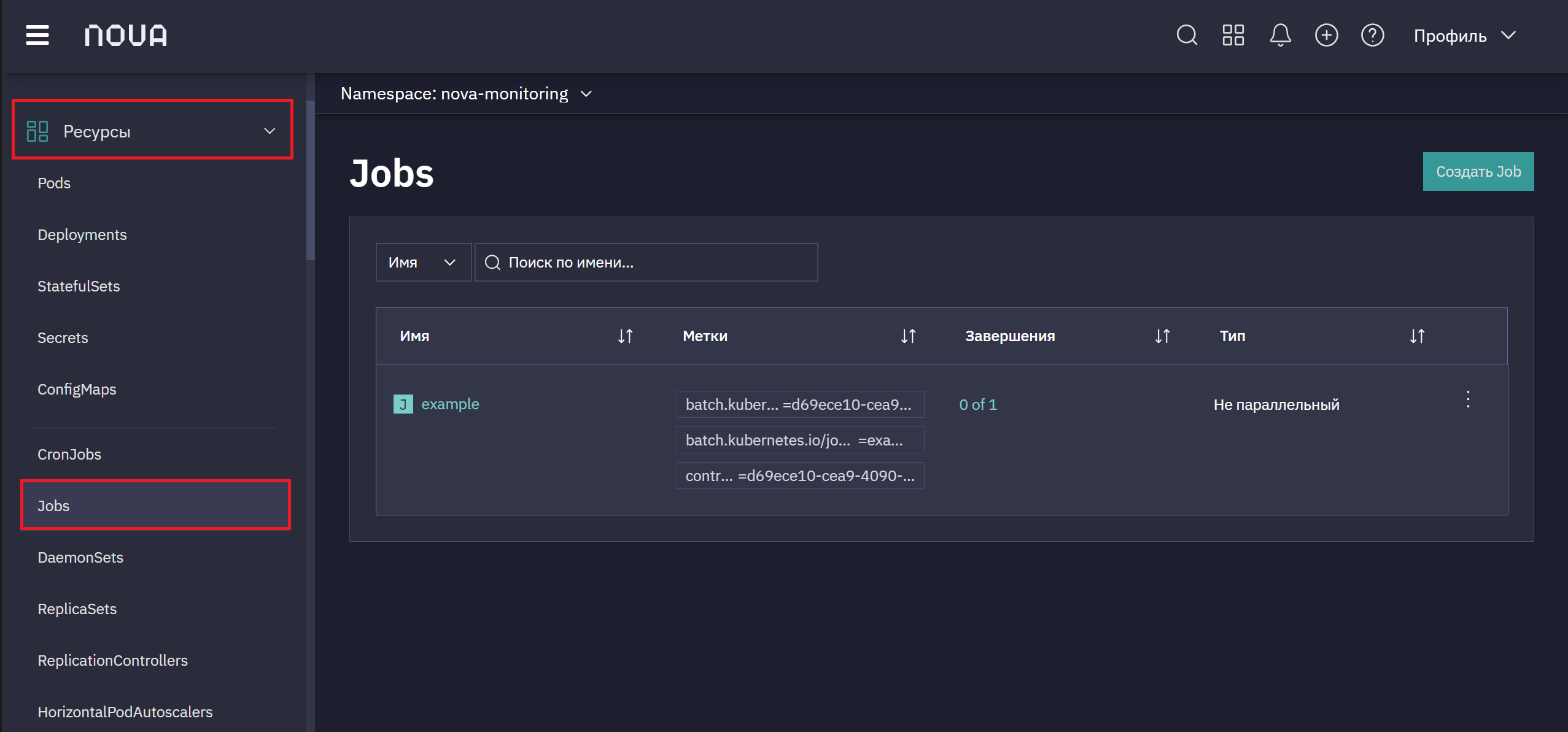Click the sidebar vertical scrollbar
The image size is (1568, 732).
[311, 181]
